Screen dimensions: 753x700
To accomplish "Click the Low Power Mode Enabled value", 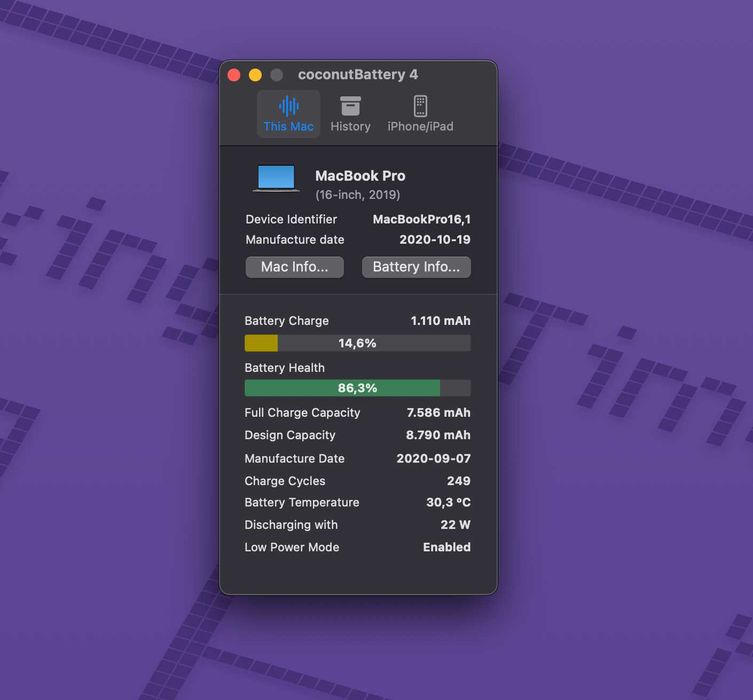I will point(447,547).
